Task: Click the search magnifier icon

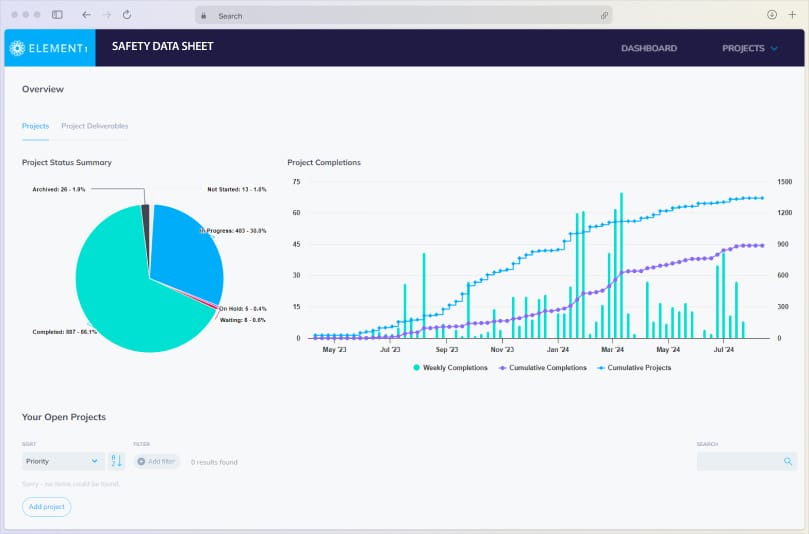Action: [788, 461]
